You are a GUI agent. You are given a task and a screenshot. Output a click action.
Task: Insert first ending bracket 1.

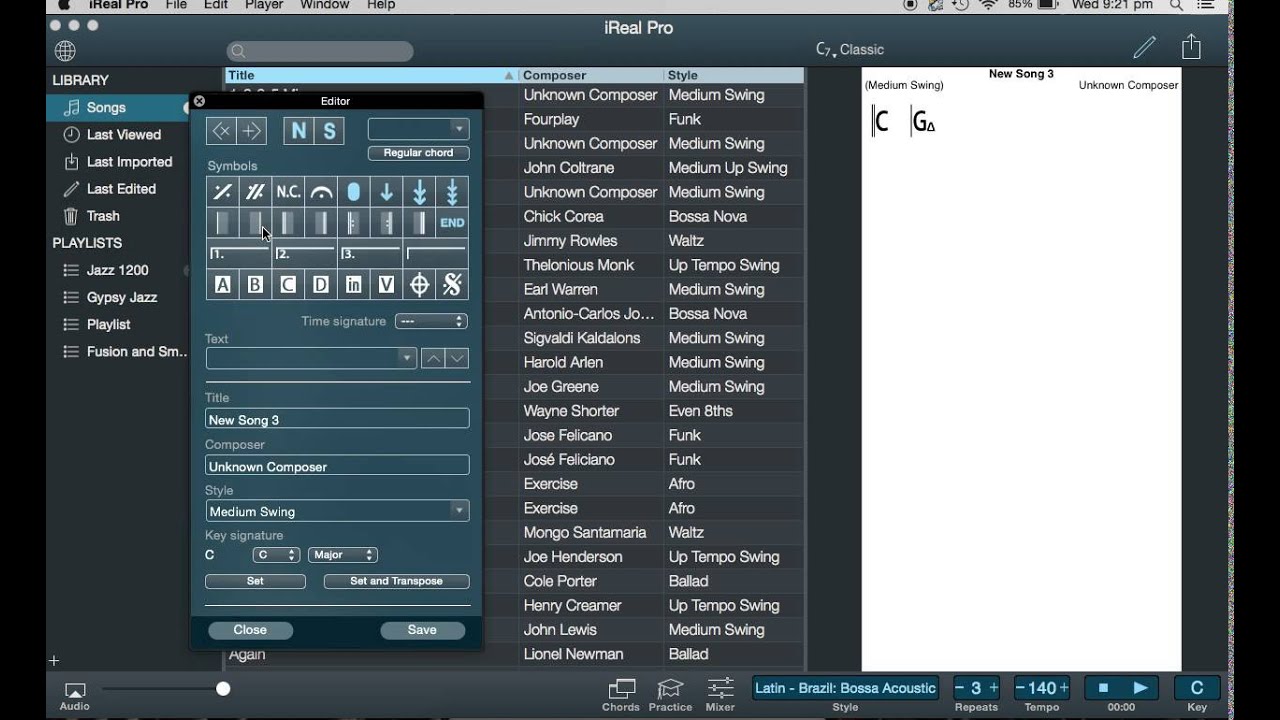coord(240,254)
